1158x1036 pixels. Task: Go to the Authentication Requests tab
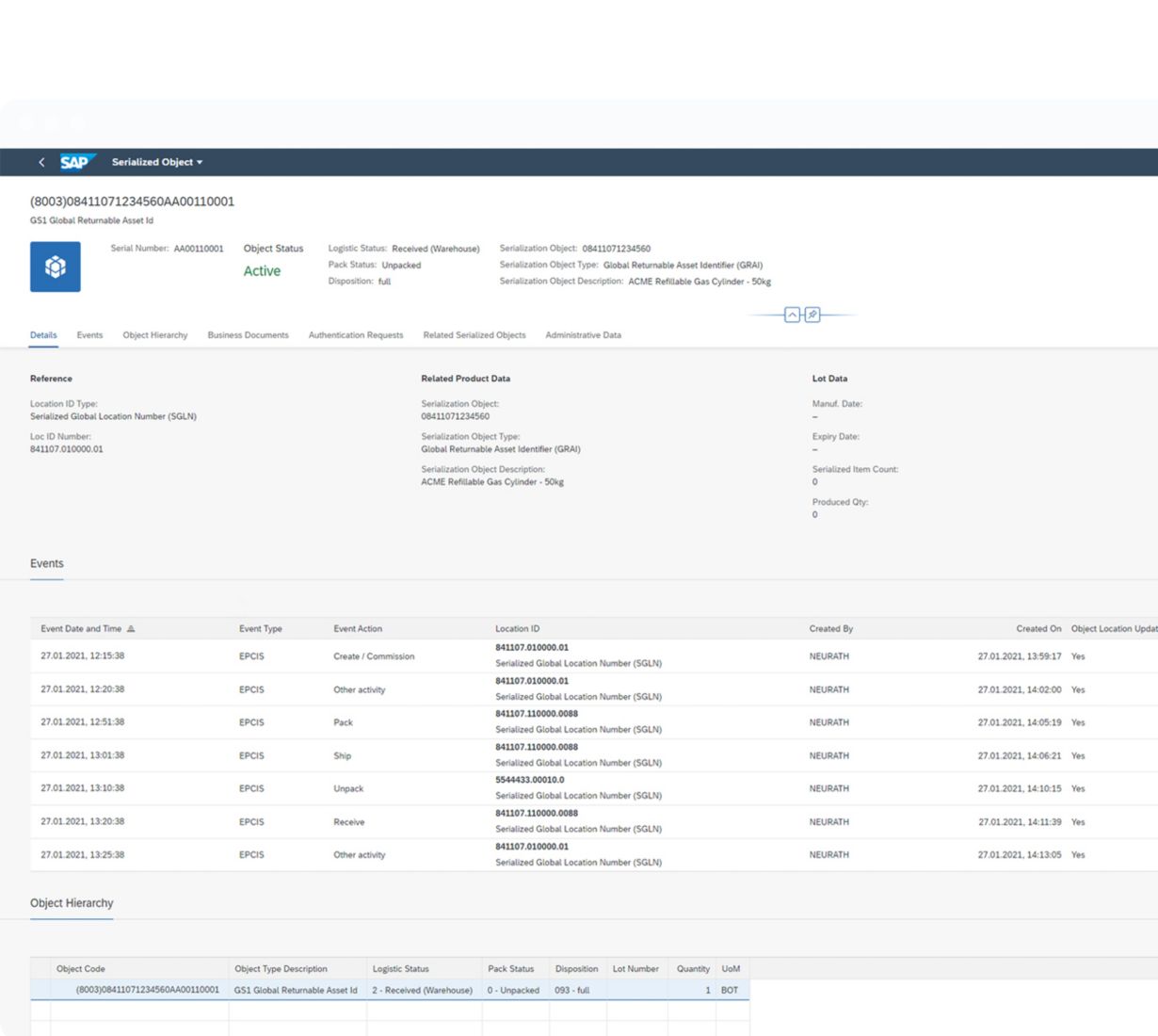(x=356, y=335)
